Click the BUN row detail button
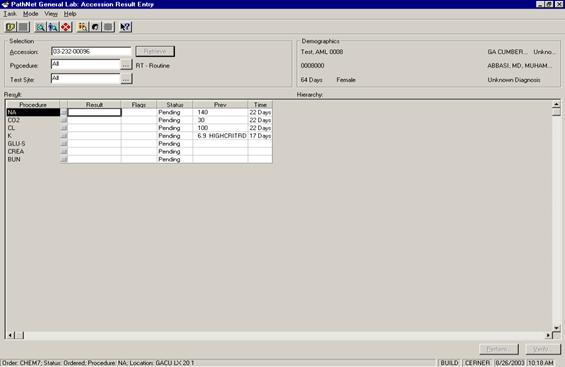The height and width of the screenshot is (367, 565). click(63, 160)
